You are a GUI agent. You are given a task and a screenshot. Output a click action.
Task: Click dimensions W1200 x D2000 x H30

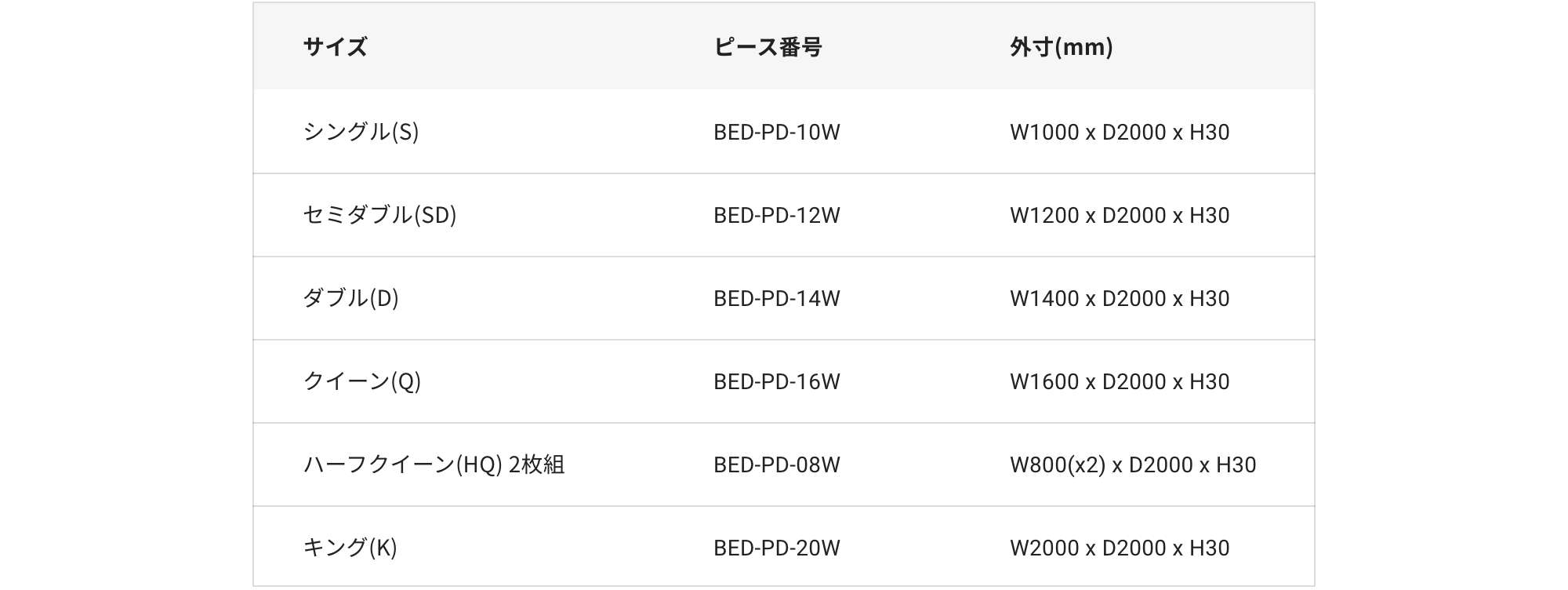(x=1119, y=215)
